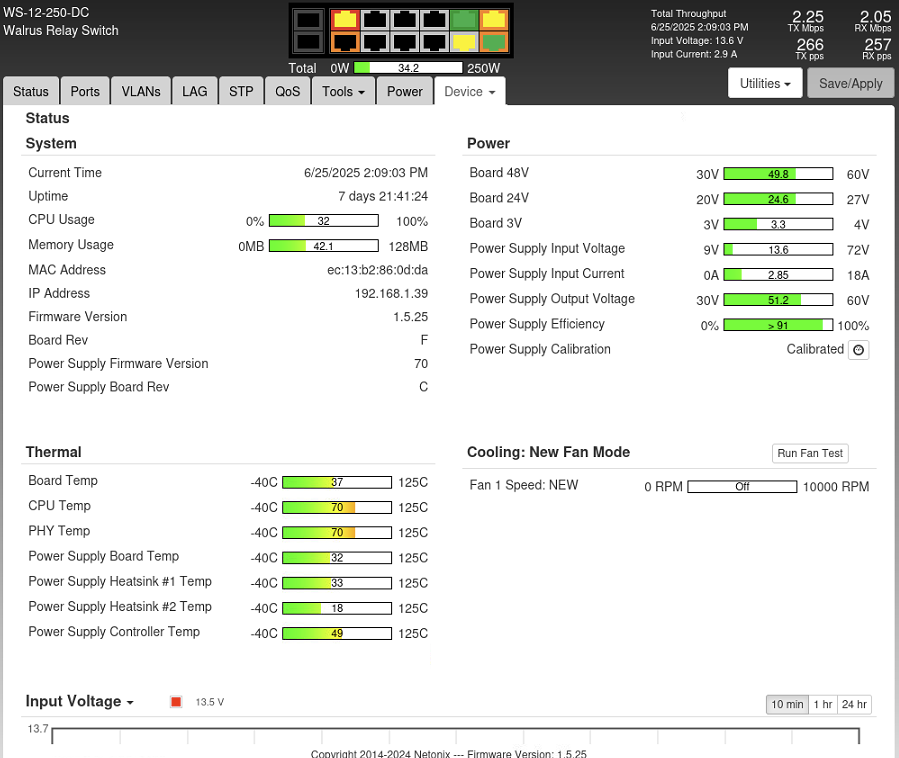Click the upper SFP port icon
This screenshot has width=899, height=758.
[x=309, y=19]
